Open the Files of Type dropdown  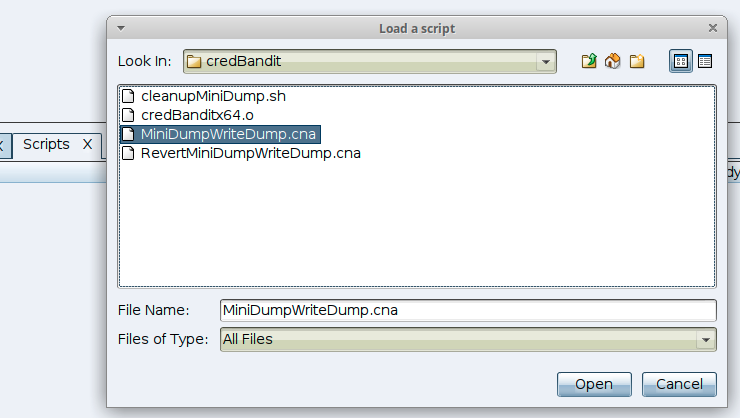pyautogui.click(x=707, y=340)
